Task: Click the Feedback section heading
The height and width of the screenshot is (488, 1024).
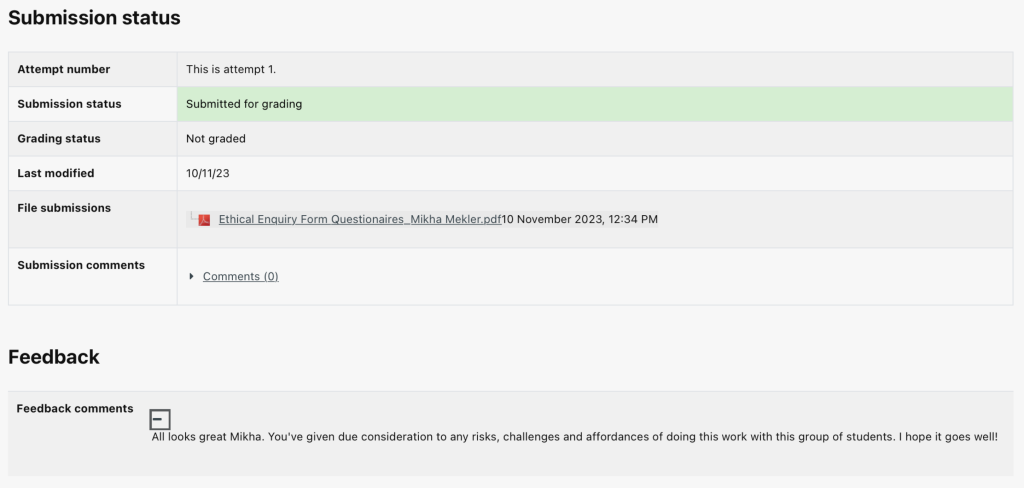Action: tap(54, 357)
